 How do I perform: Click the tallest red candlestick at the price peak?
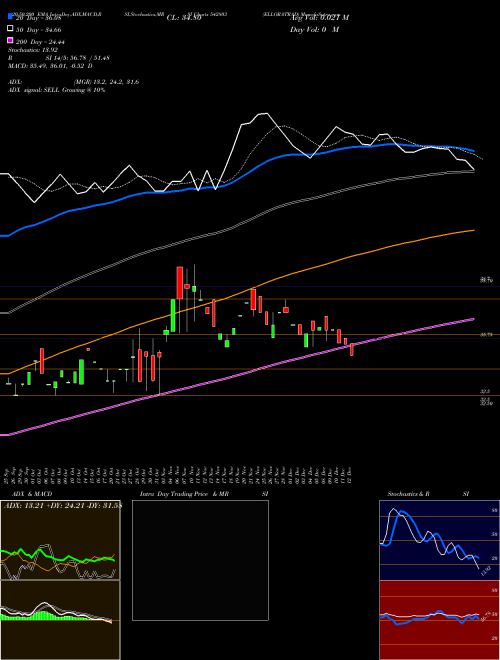[x=180, y=283]
